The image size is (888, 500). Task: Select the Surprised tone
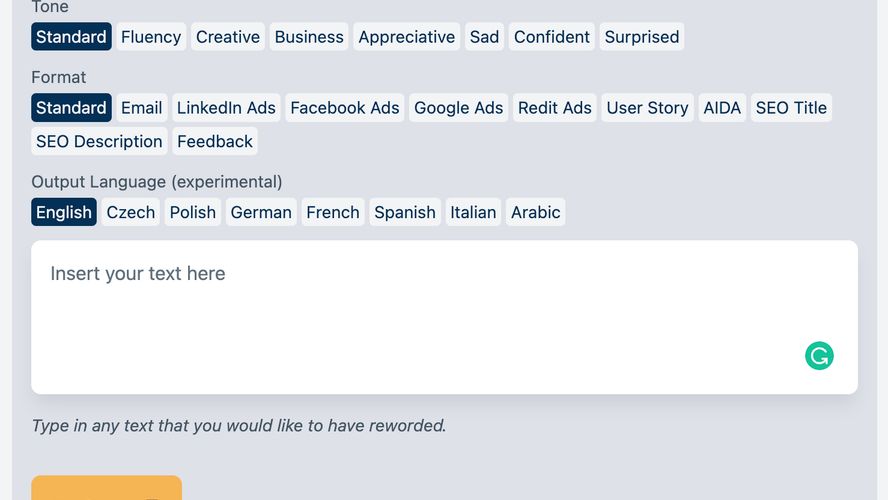tap(642, 37)
